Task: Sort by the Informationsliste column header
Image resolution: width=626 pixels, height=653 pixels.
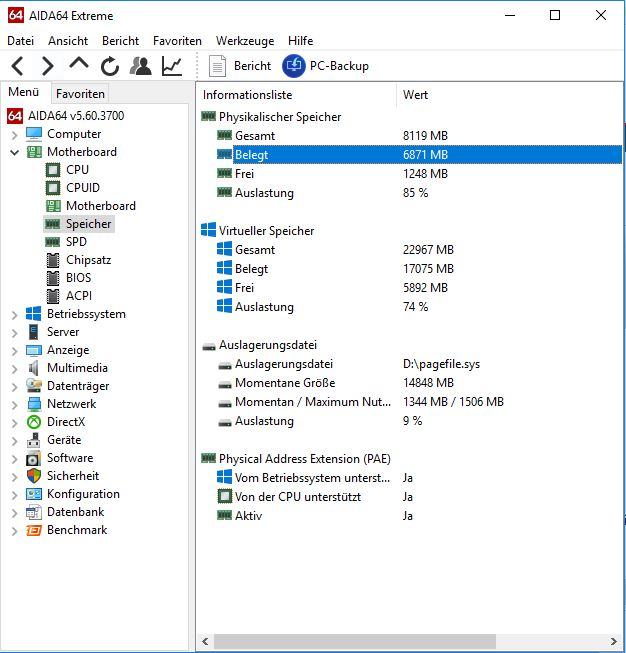Action: [296, 95]
